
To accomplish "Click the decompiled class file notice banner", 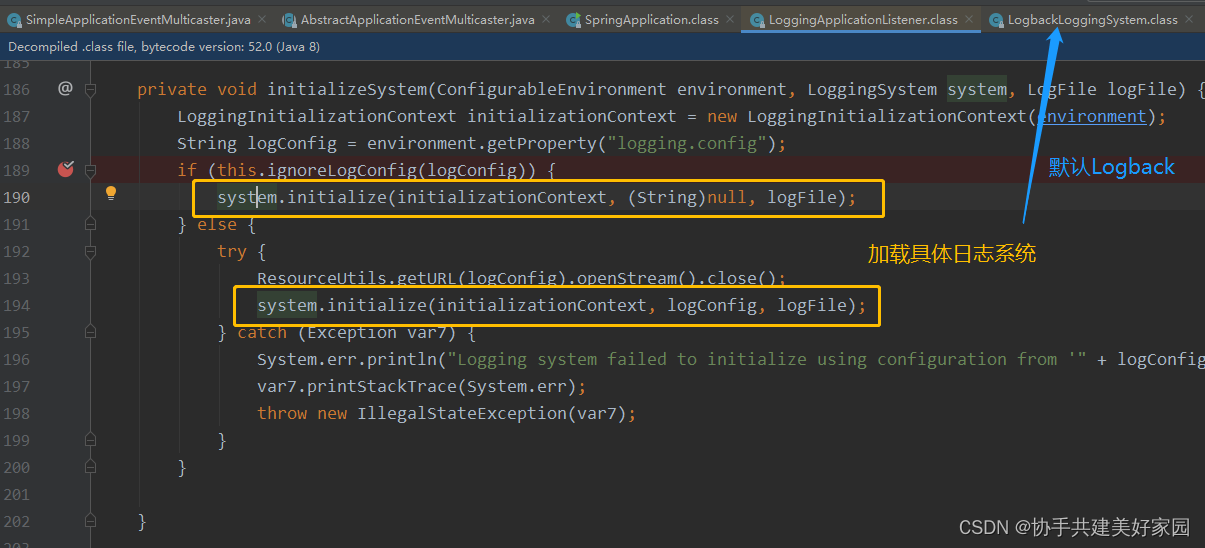I will 602,47.
